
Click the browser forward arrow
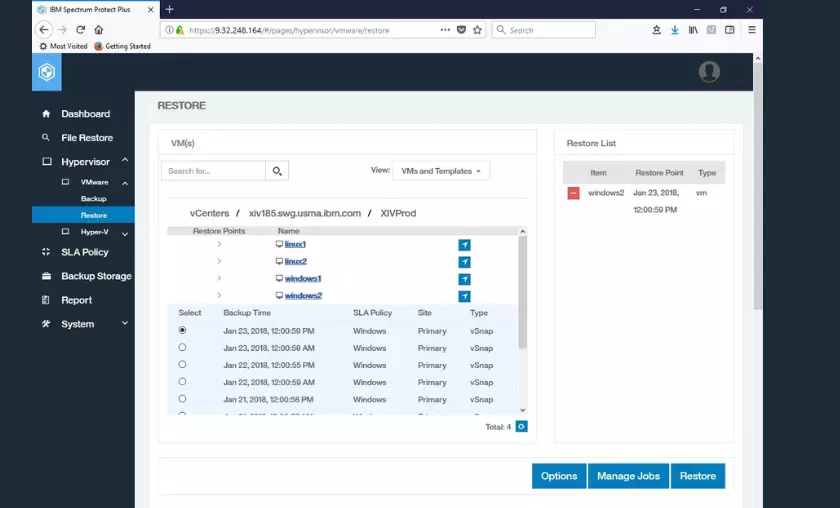pyautogui.click(x=62, y=30)
